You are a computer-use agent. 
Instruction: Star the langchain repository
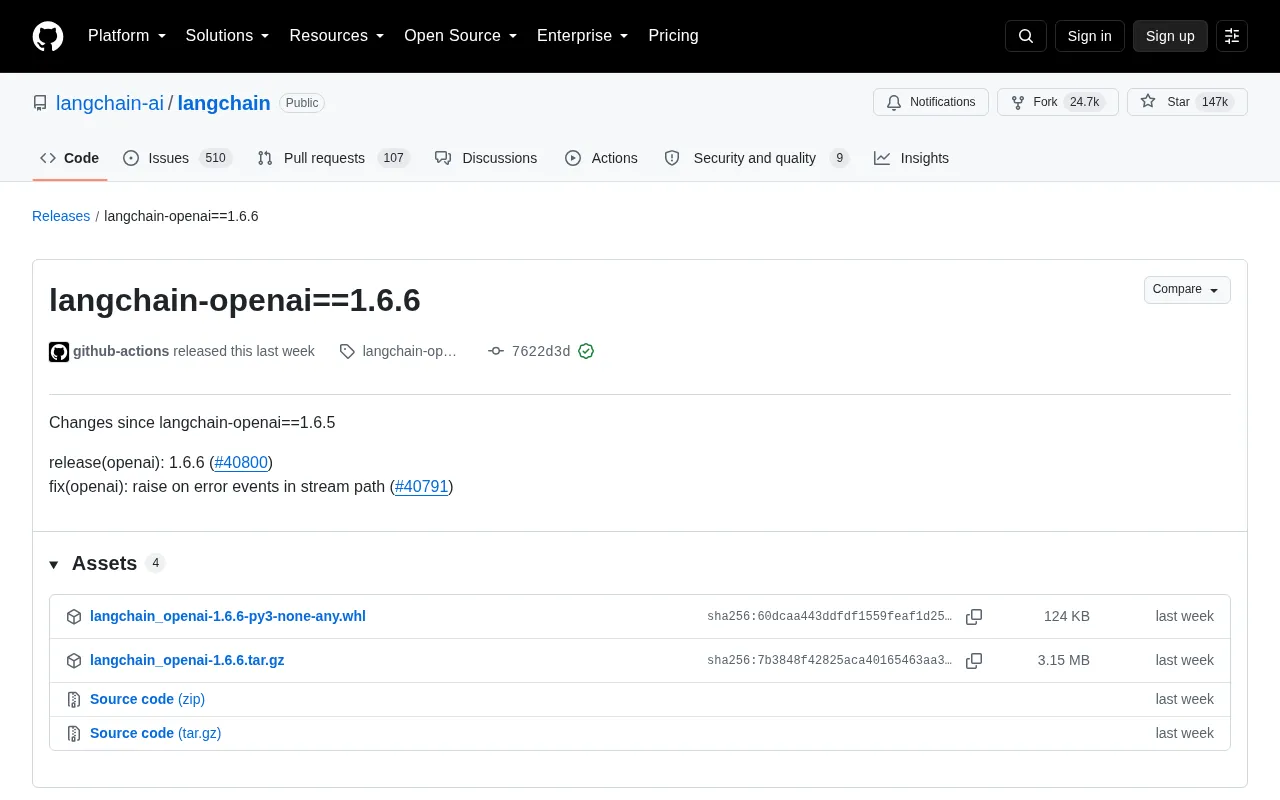tap(1187, 102)
